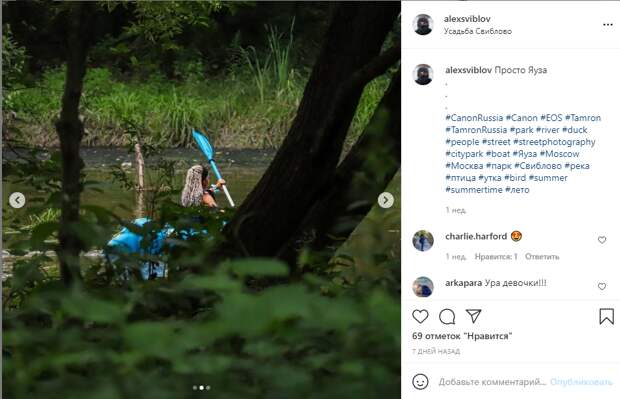Open charlie.harford's profile avatar
This screenshot has width=620, height=399.
point(423,240)
